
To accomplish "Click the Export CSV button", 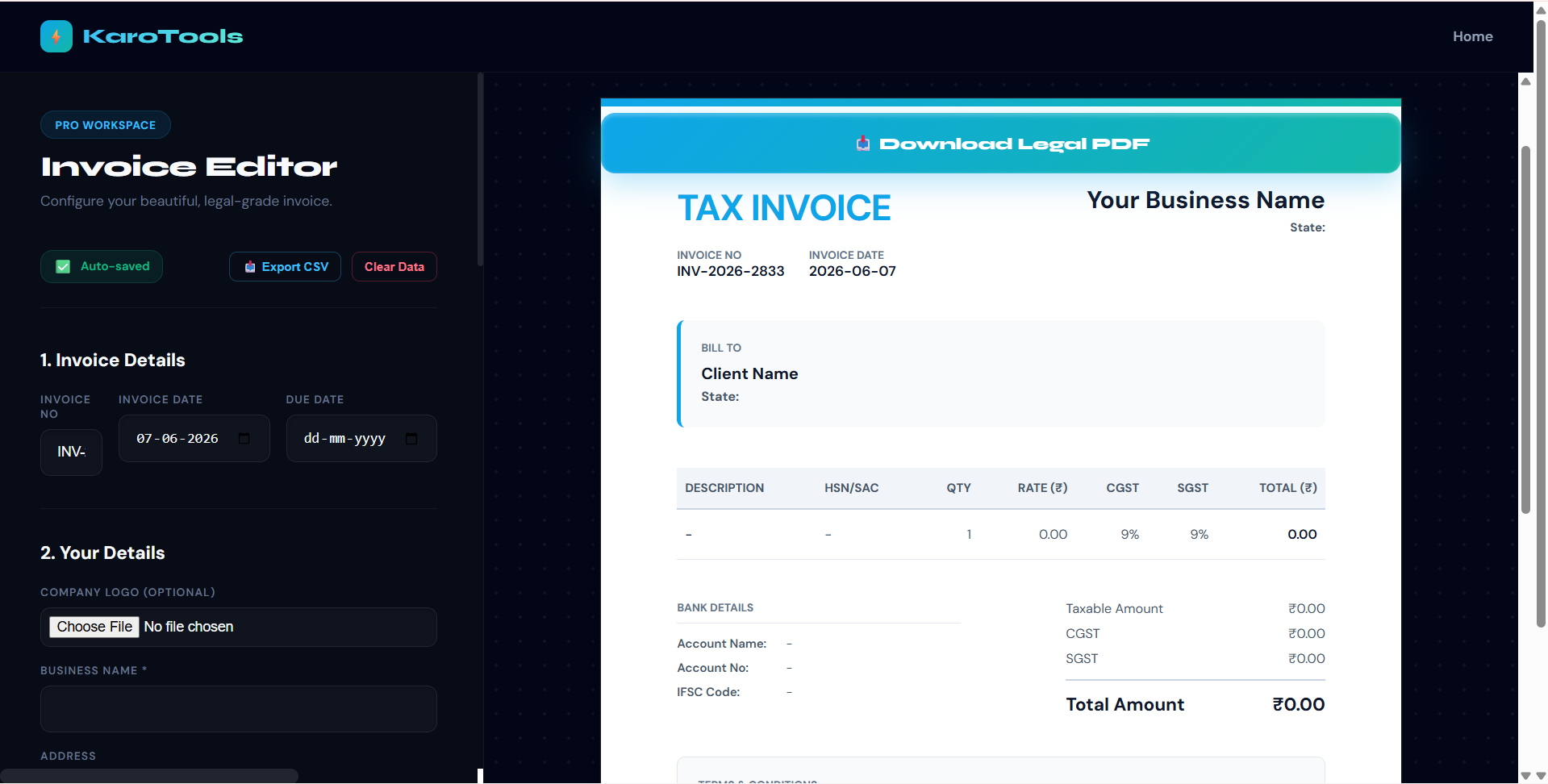I will tap(285, 267).
